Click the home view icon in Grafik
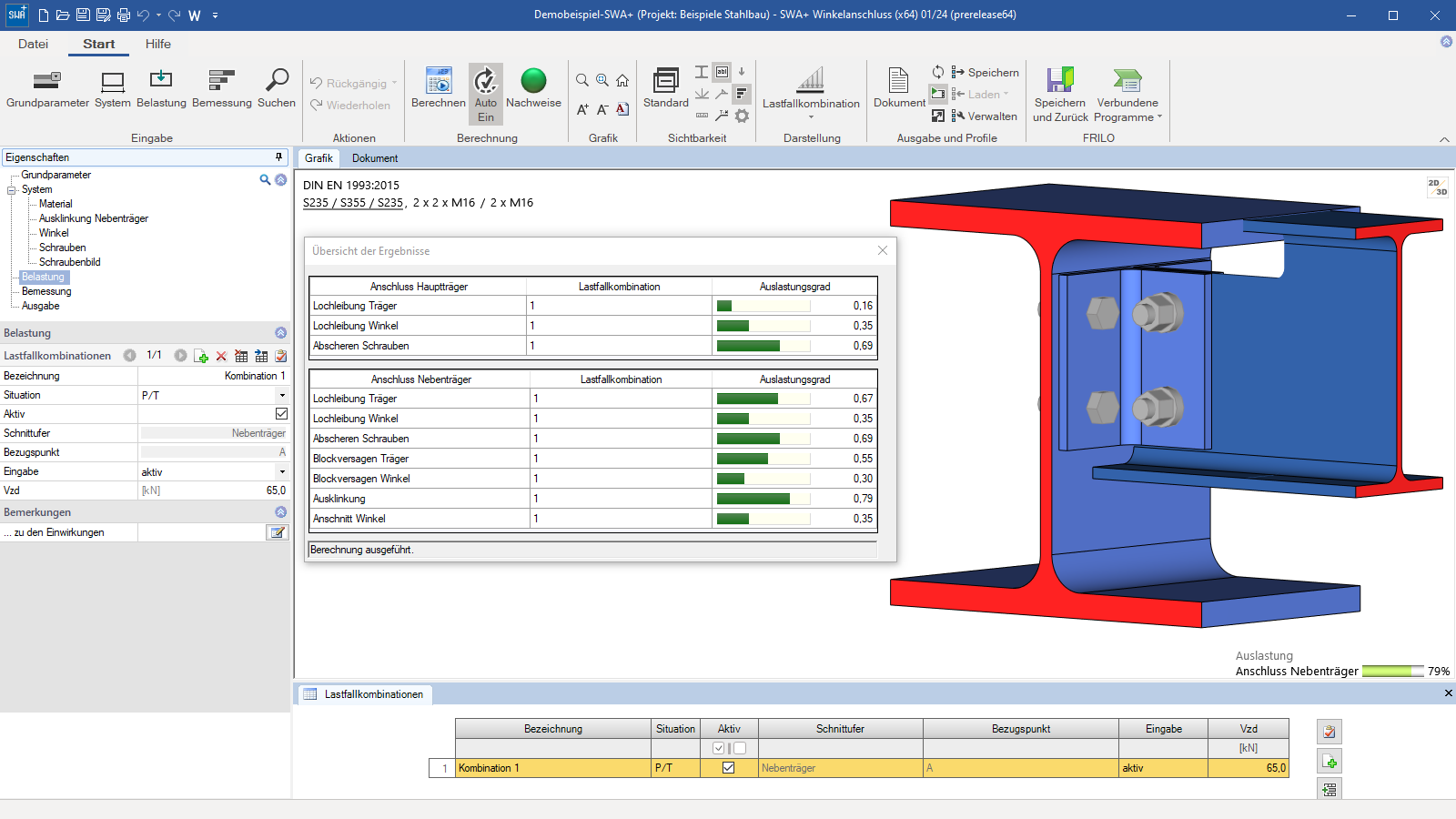The height and width of the screenshot is (819, 1456). [x=622, y=80]
